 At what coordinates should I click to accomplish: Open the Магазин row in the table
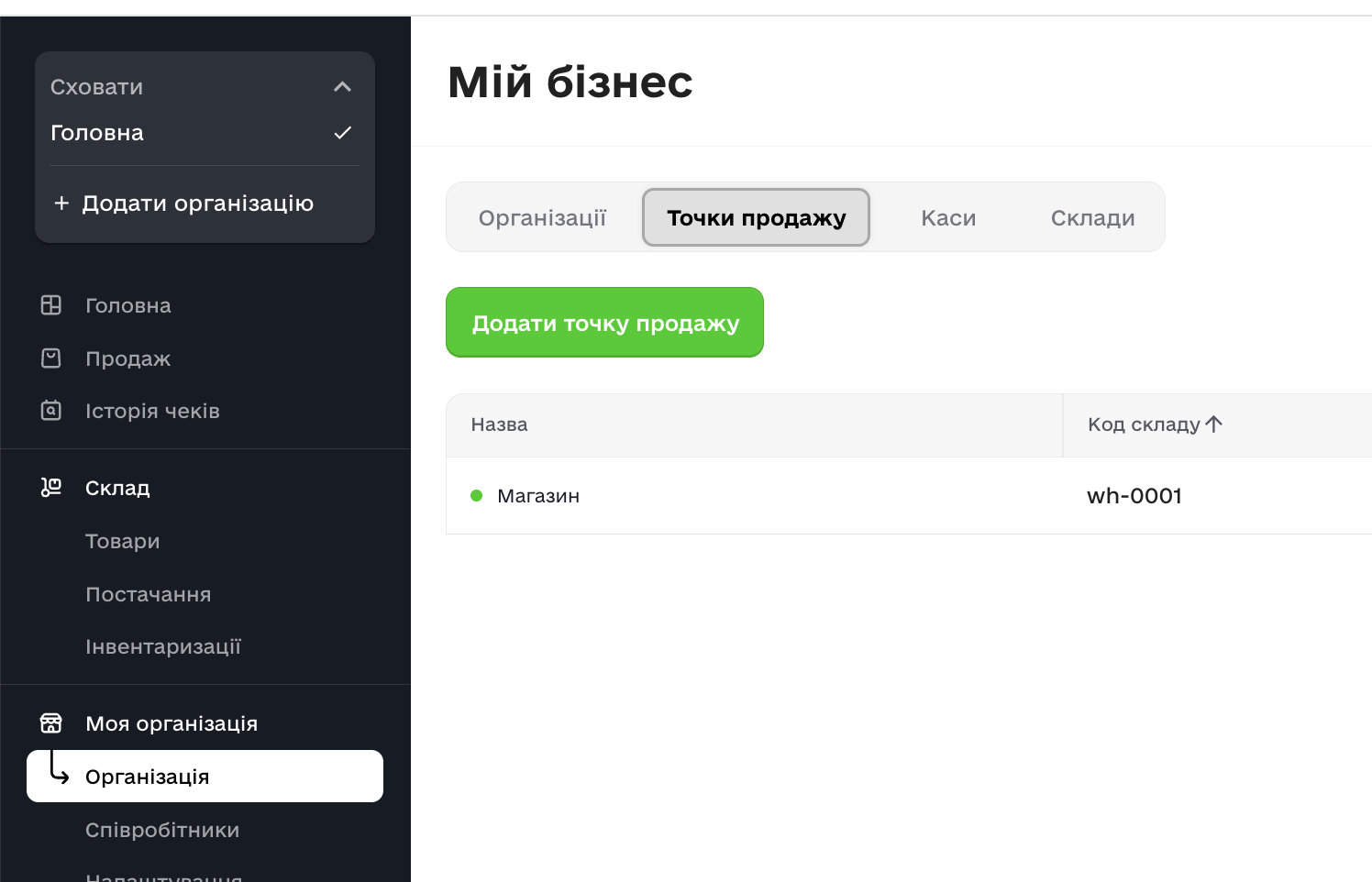[x=538, y=496]
